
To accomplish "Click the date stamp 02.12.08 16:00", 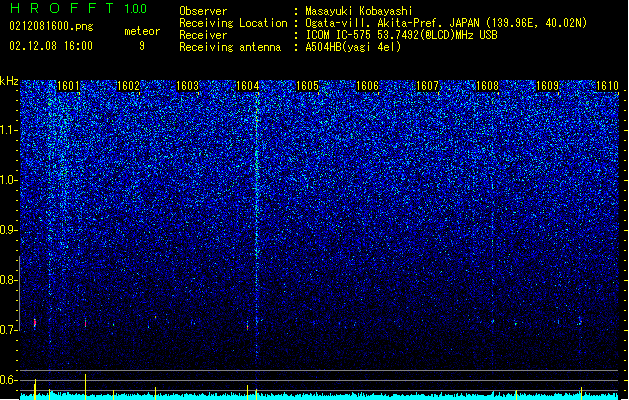I will tap(51, 46).
